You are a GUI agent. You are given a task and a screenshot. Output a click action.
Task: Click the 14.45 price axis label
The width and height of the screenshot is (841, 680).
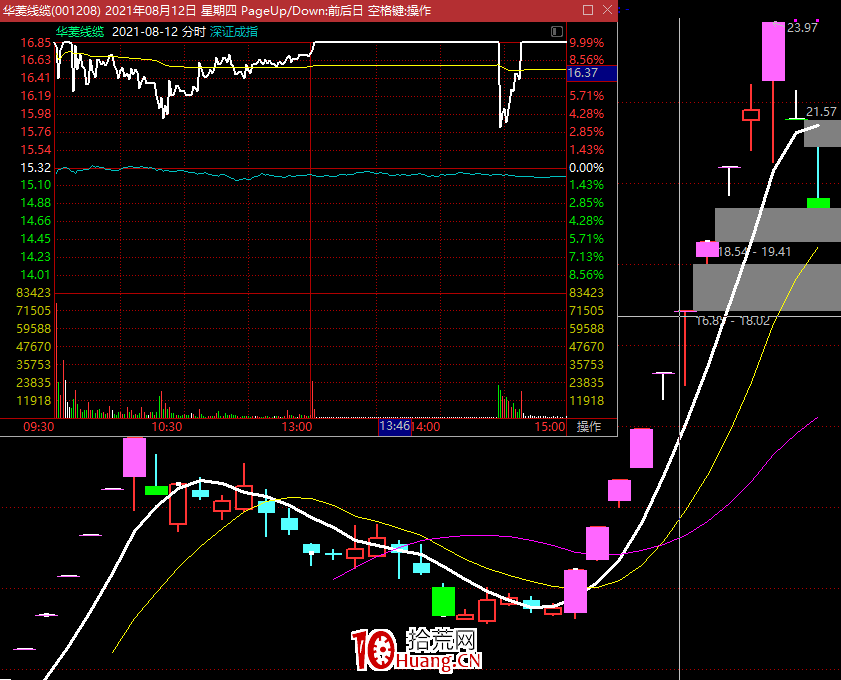[35, 239]
